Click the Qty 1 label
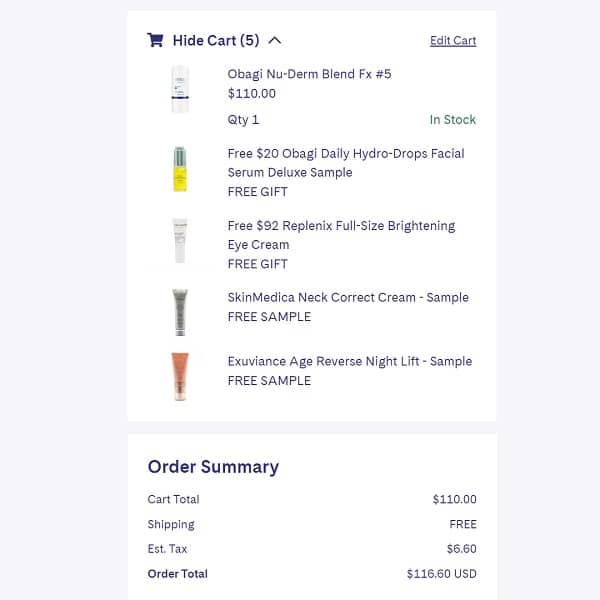 tap(243, 120)
